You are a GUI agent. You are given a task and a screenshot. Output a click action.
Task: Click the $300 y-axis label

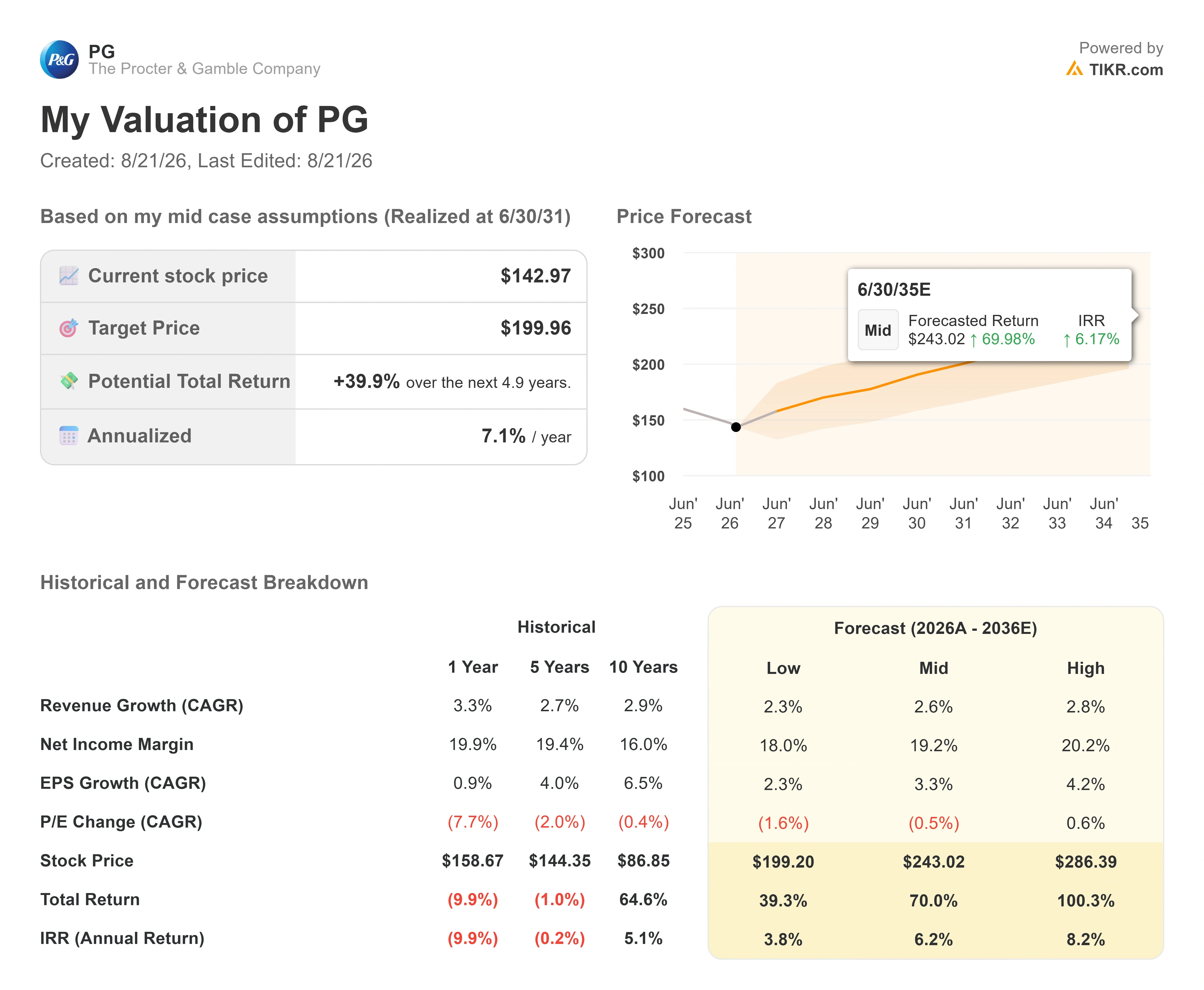648,253
